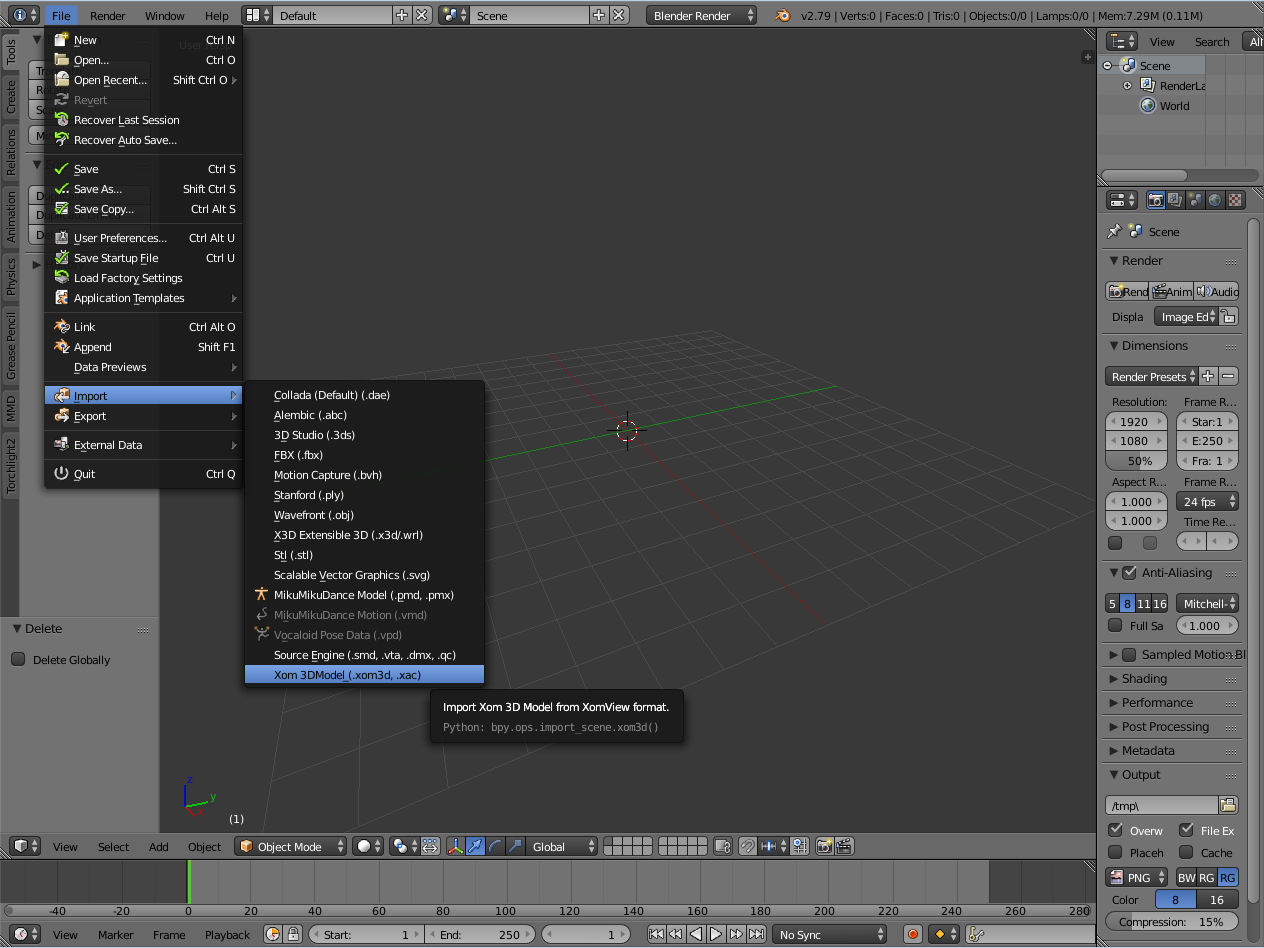Click the record auto-keyframe button

pyautogui.click(x=912, y=935)
